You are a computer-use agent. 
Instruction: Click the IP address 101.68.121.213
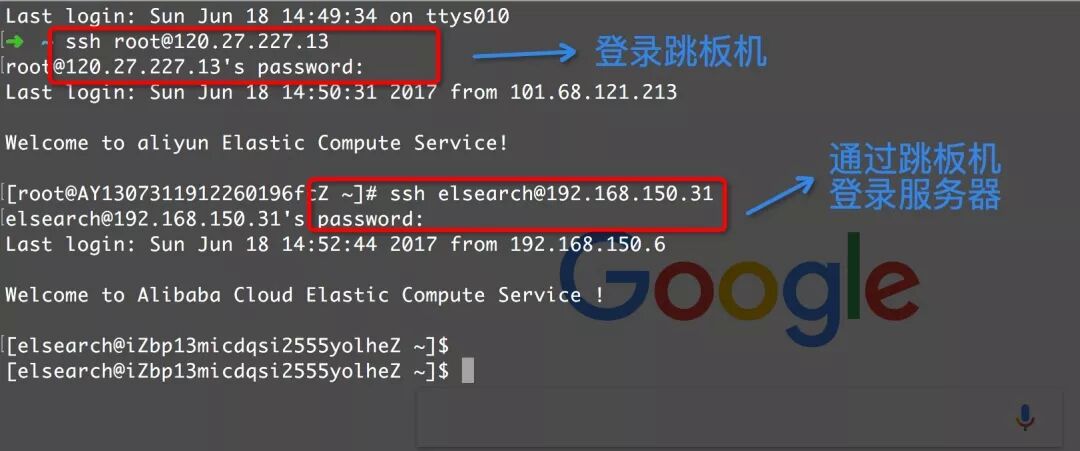[x=593, y=92]
